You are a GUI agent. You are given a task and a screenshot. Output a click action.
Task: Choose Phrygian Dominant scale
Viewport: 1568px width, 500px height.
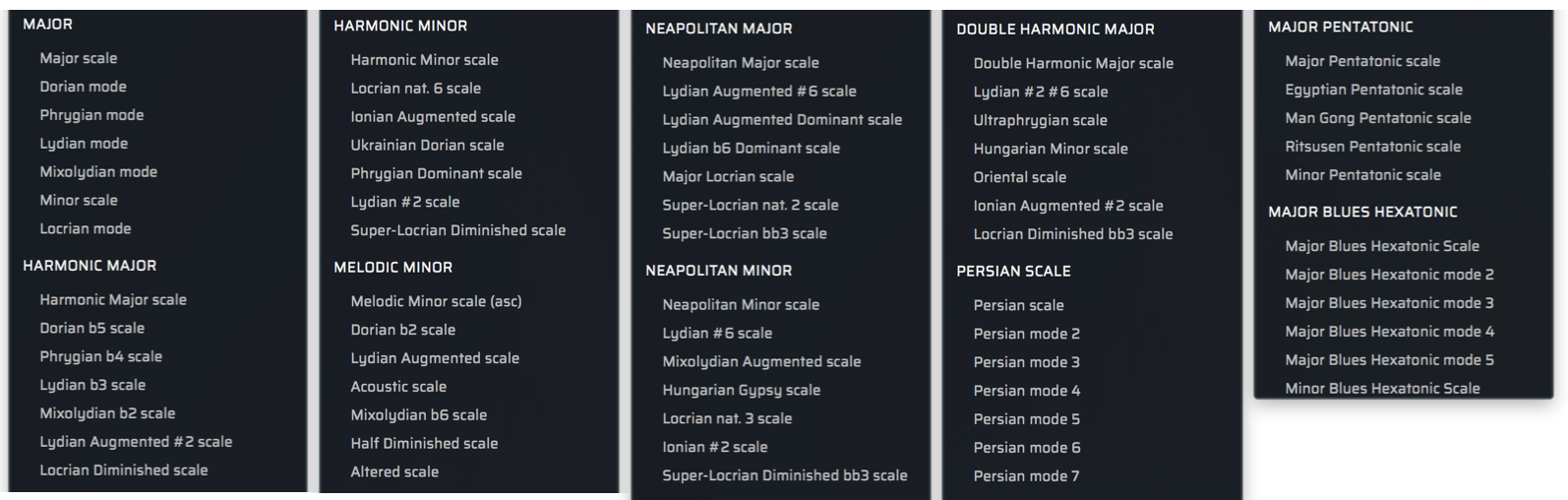point(436,173)
